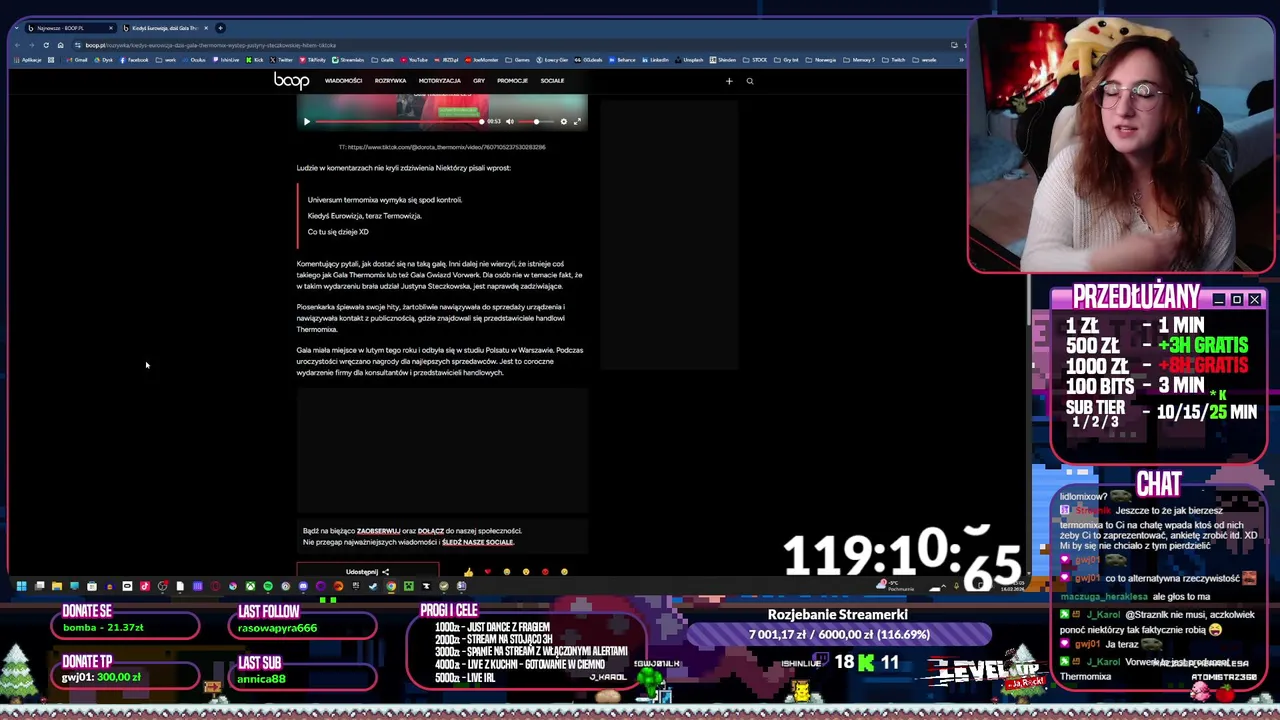Go back in the browser
Image resolution: width=1280 pixels, height=720 pixels.
pyautogui.click(x=18, y=45)
